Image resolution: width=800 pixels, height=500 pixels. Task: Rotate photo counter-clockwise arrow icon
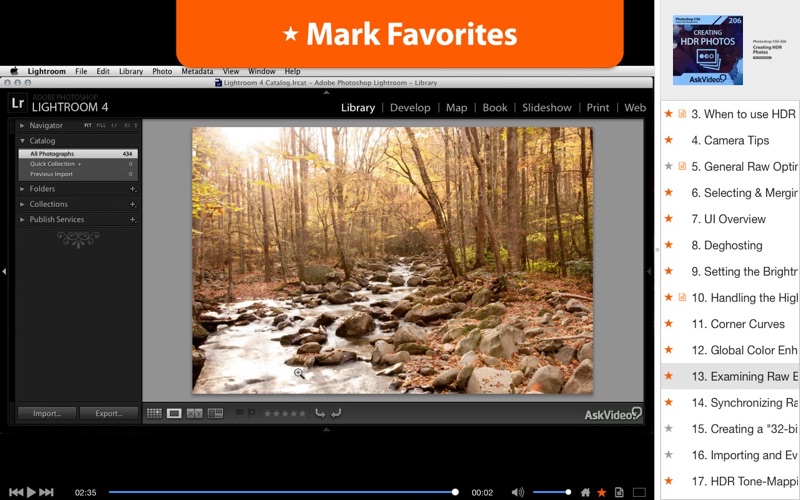320,413
